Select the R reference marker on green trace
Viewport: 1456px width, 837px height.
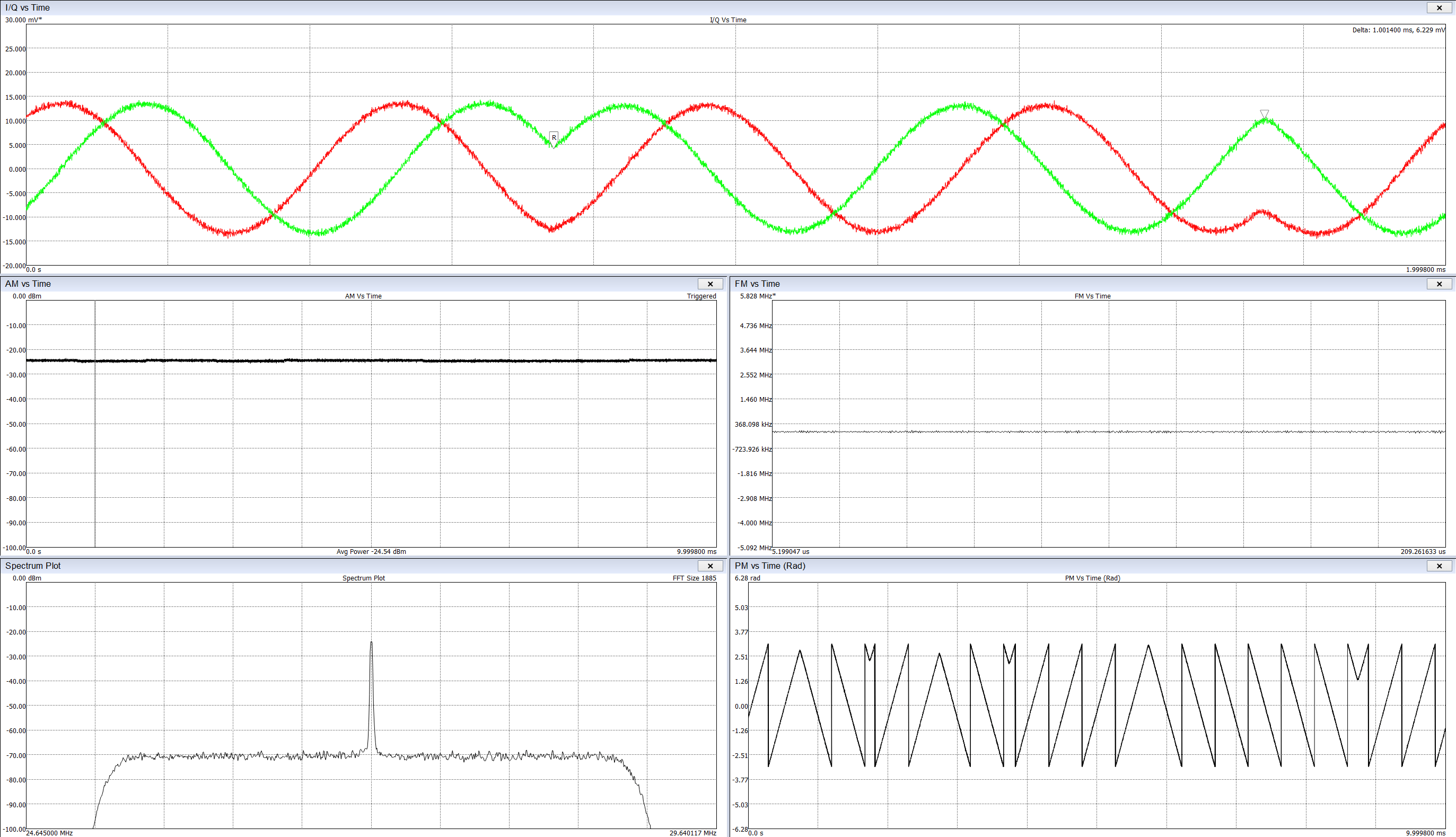(x=554, y=138)
